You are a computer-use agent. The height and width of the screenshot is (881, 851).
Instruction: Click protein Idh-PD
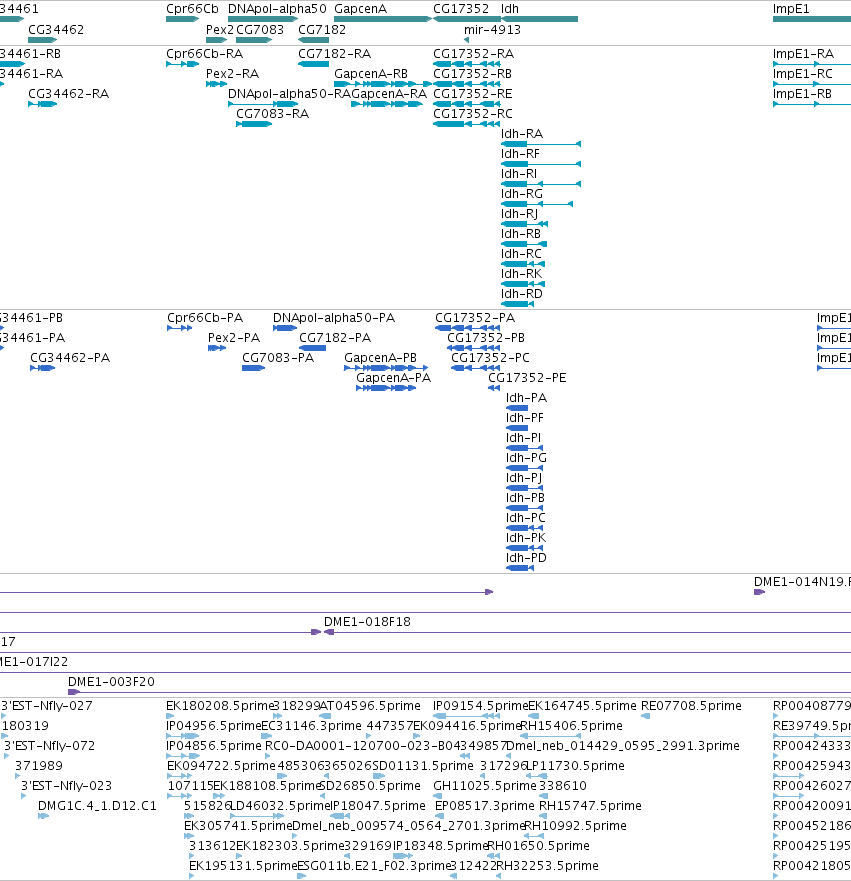526,558
